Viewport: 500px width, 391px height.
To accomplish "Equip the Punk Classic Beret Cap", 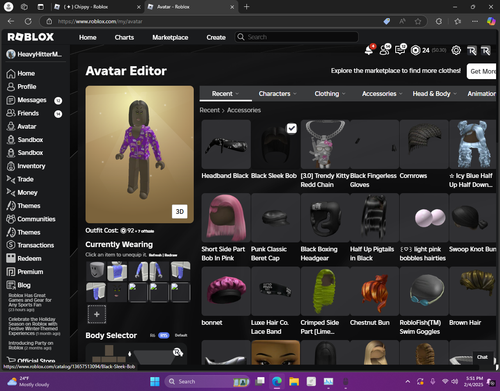I will tap(276, 218).
